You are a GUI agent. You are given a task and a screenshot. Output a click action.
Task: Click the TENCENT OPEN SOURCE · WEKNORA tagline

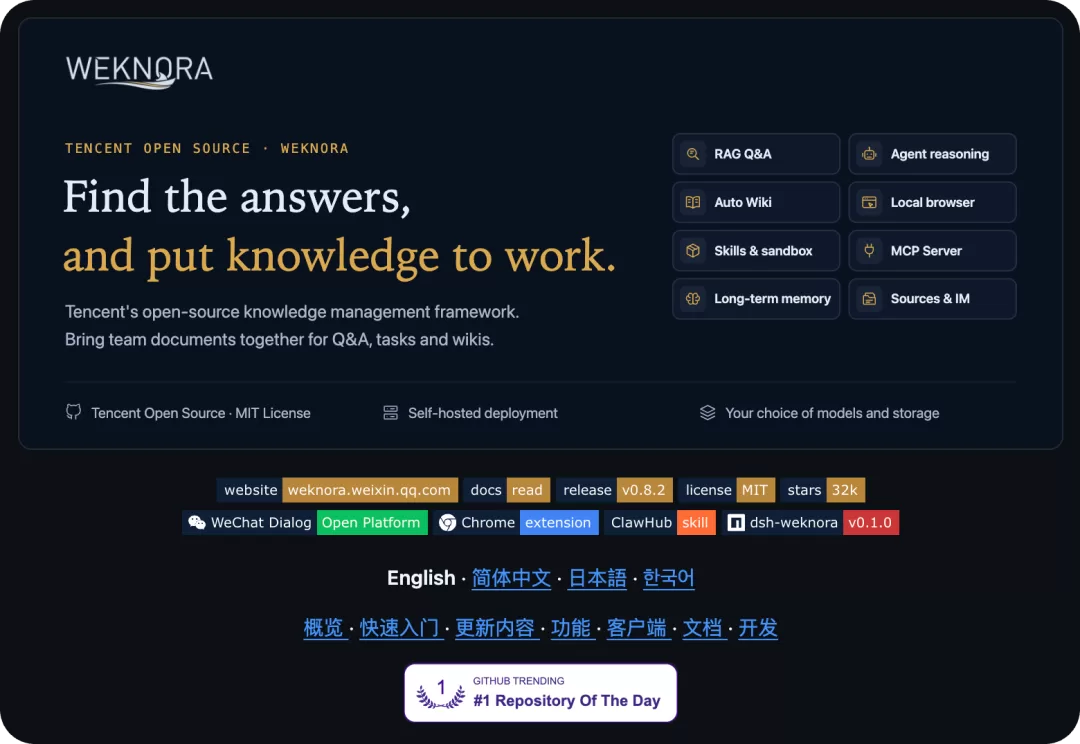pos(207,148)
